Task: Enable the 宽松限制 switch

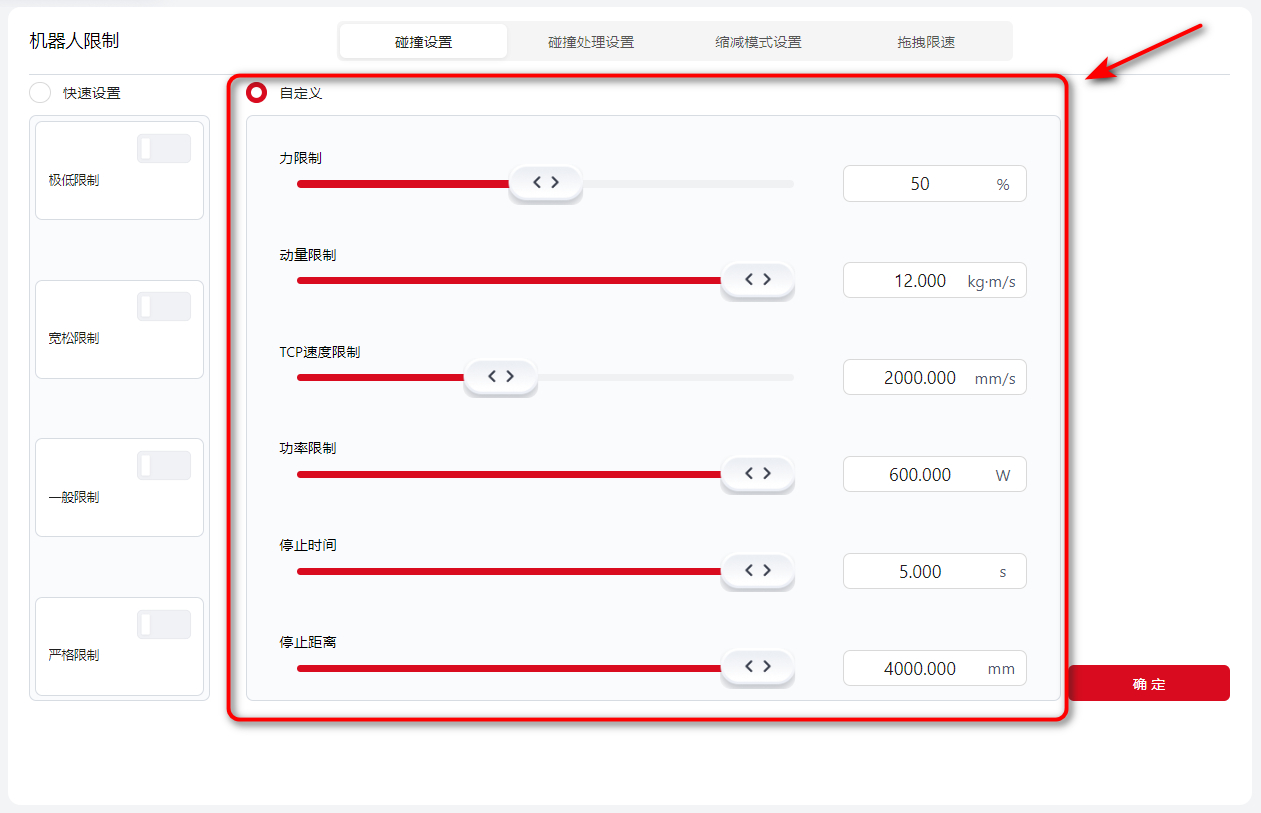Action: (163, 307)
